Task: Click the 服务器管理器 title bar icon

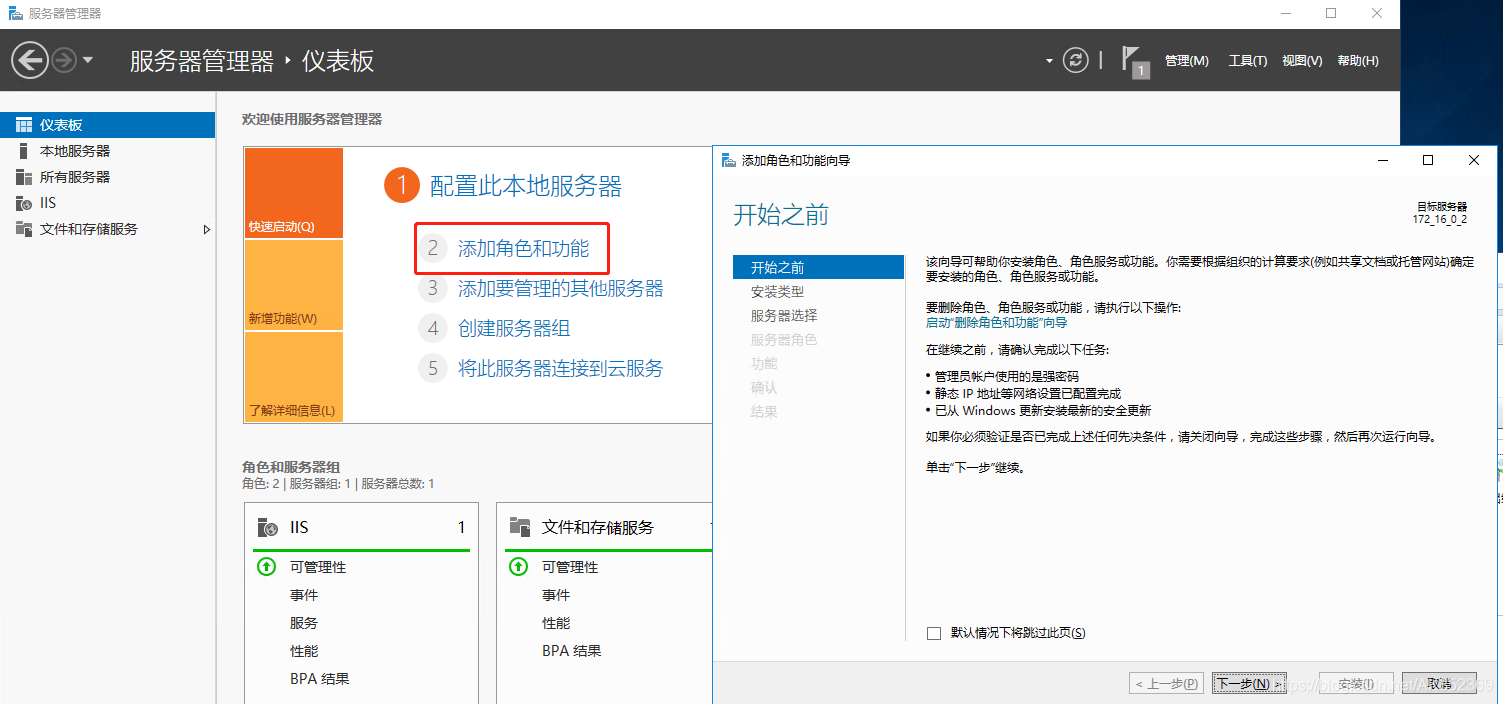Action: [15, 13]
